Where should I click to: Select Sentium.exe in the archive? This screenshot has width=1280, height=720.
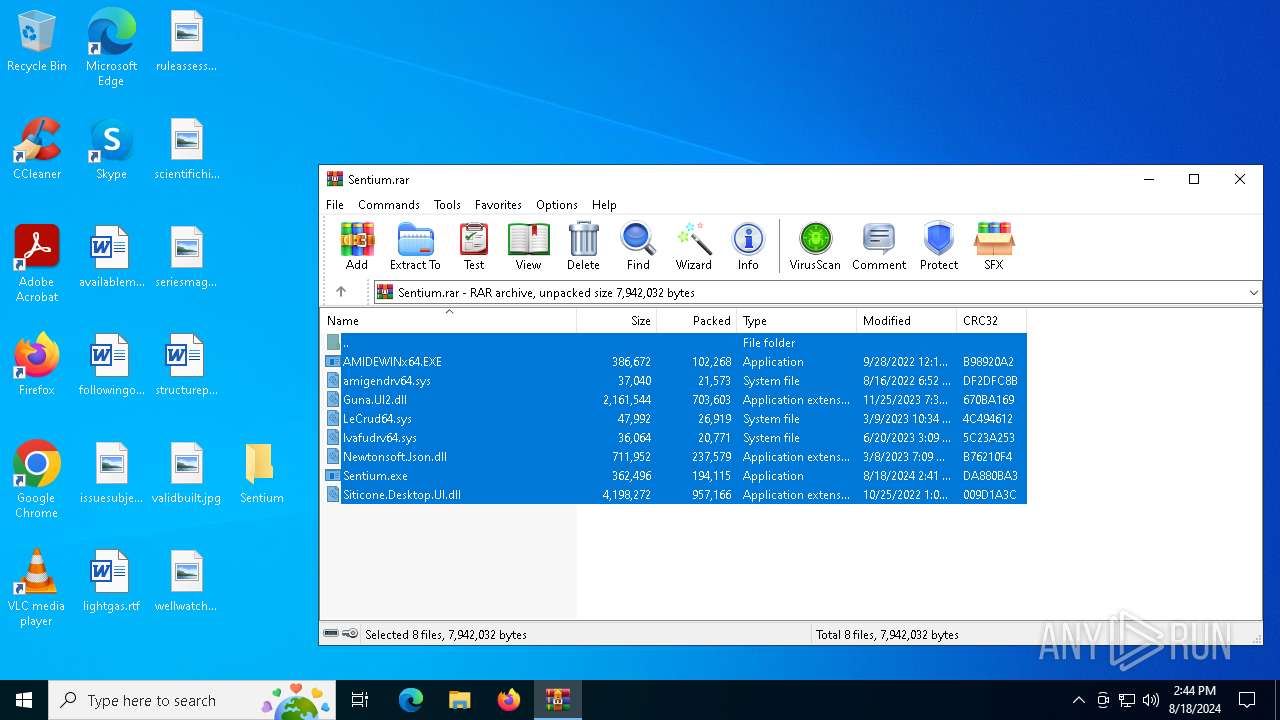coord(674,476)
